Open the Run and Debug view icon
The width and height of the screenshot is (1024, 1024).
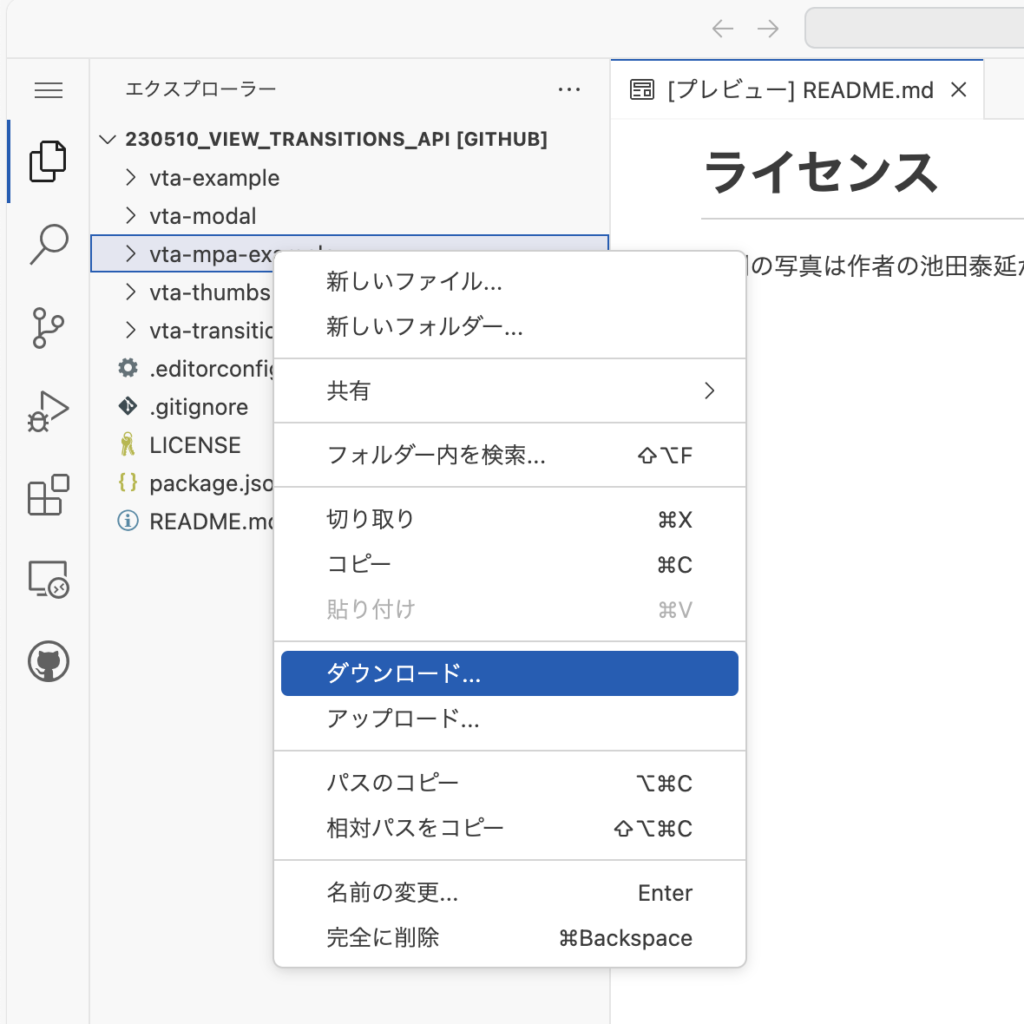(x=48, y=411)
